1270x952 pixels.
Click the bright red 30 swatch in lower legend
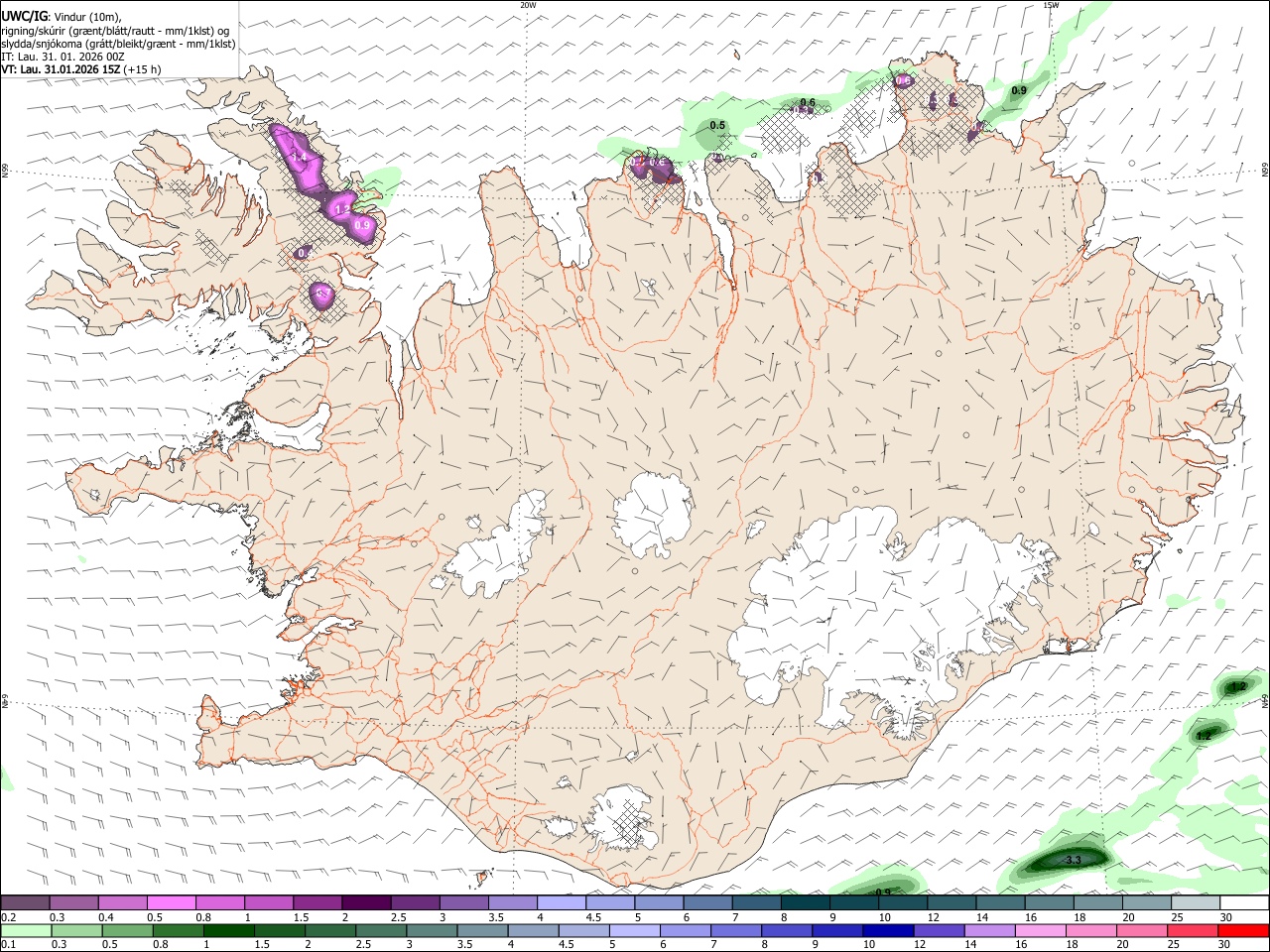pyautogui.click(x=1243, y=930)
